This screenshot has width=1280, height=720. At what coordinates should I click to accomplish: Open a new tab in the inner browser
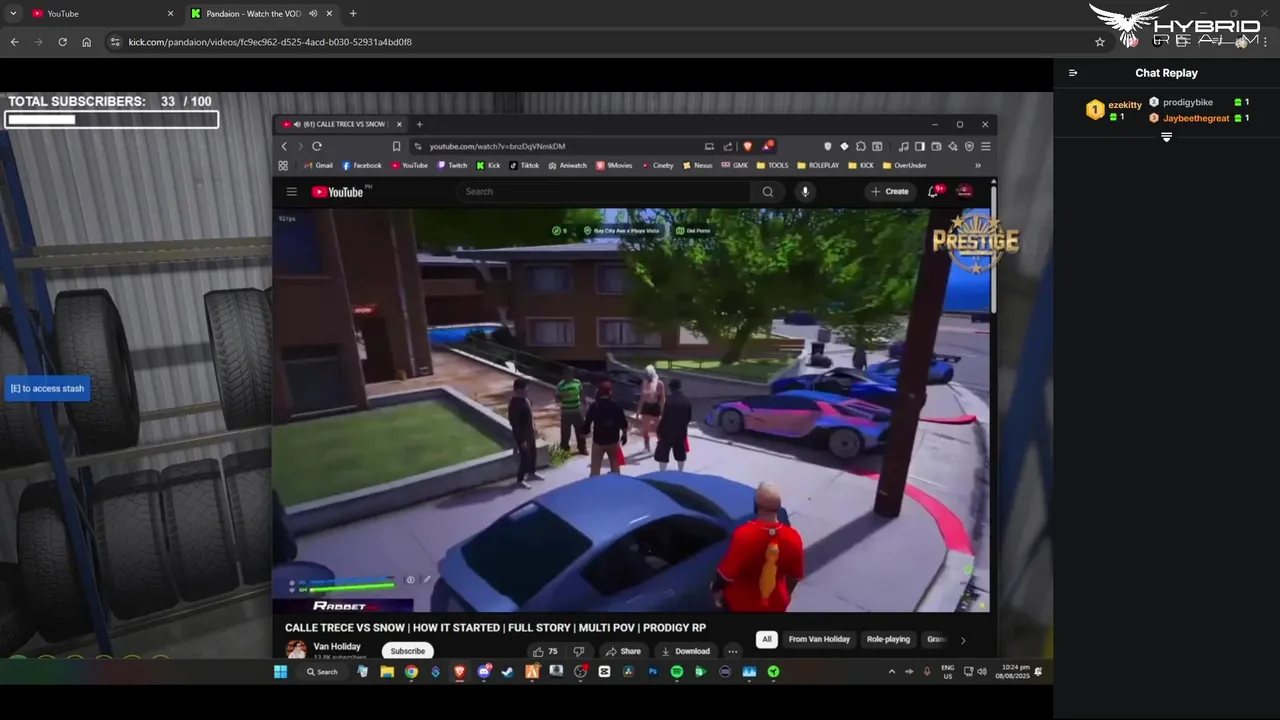click(419, 124)
